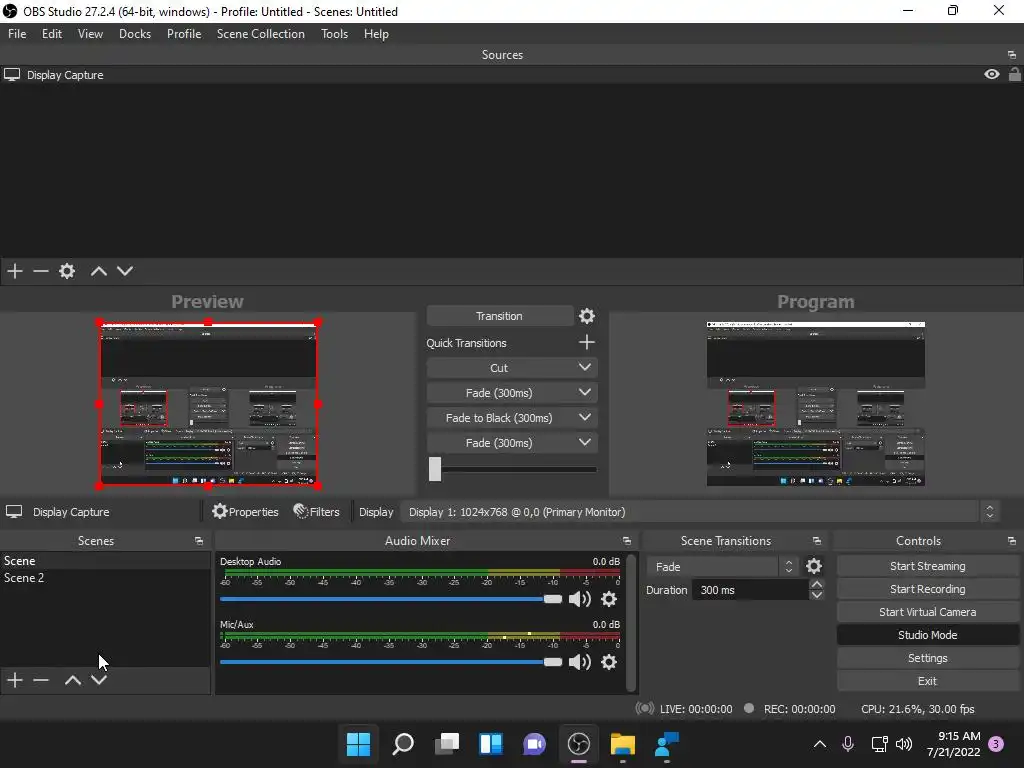Viewport: 1024px width, 768px height.
Task: Open Settings from the Controls dock
Action: pyautogui.click(x=927, y=658)
